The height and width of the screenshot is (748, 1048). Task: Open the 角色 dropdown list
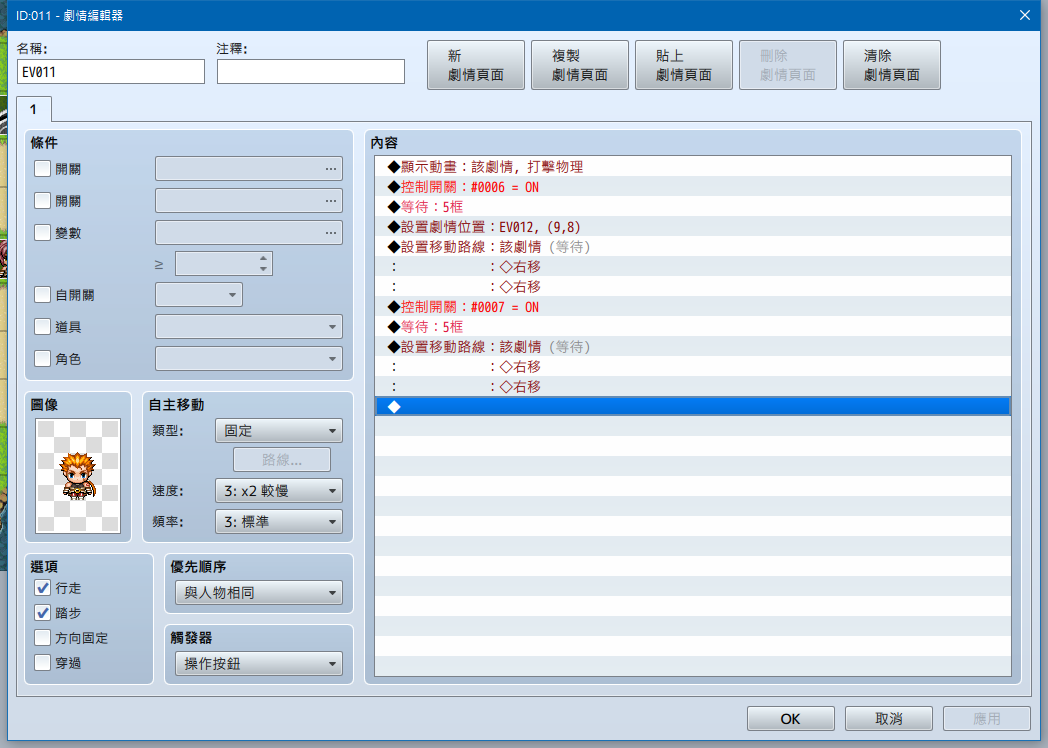click(249, 359)
